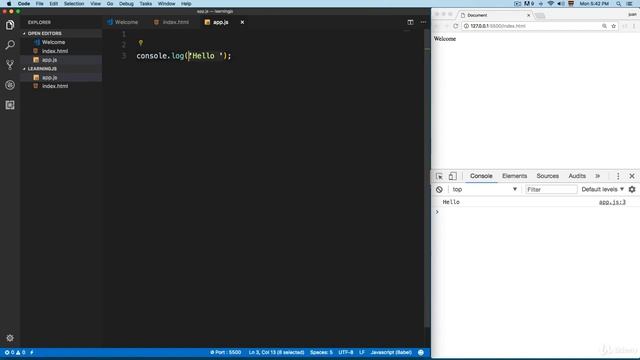Click the Wi-Fi icon in menu bar
This screenshot has width=640, height=360.
tap(551, 4)
